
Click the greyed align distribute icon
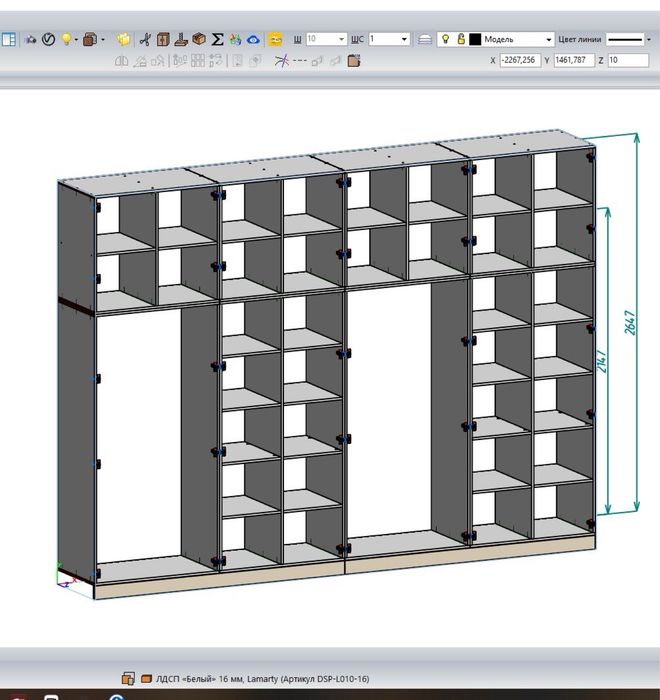point(180,61)
